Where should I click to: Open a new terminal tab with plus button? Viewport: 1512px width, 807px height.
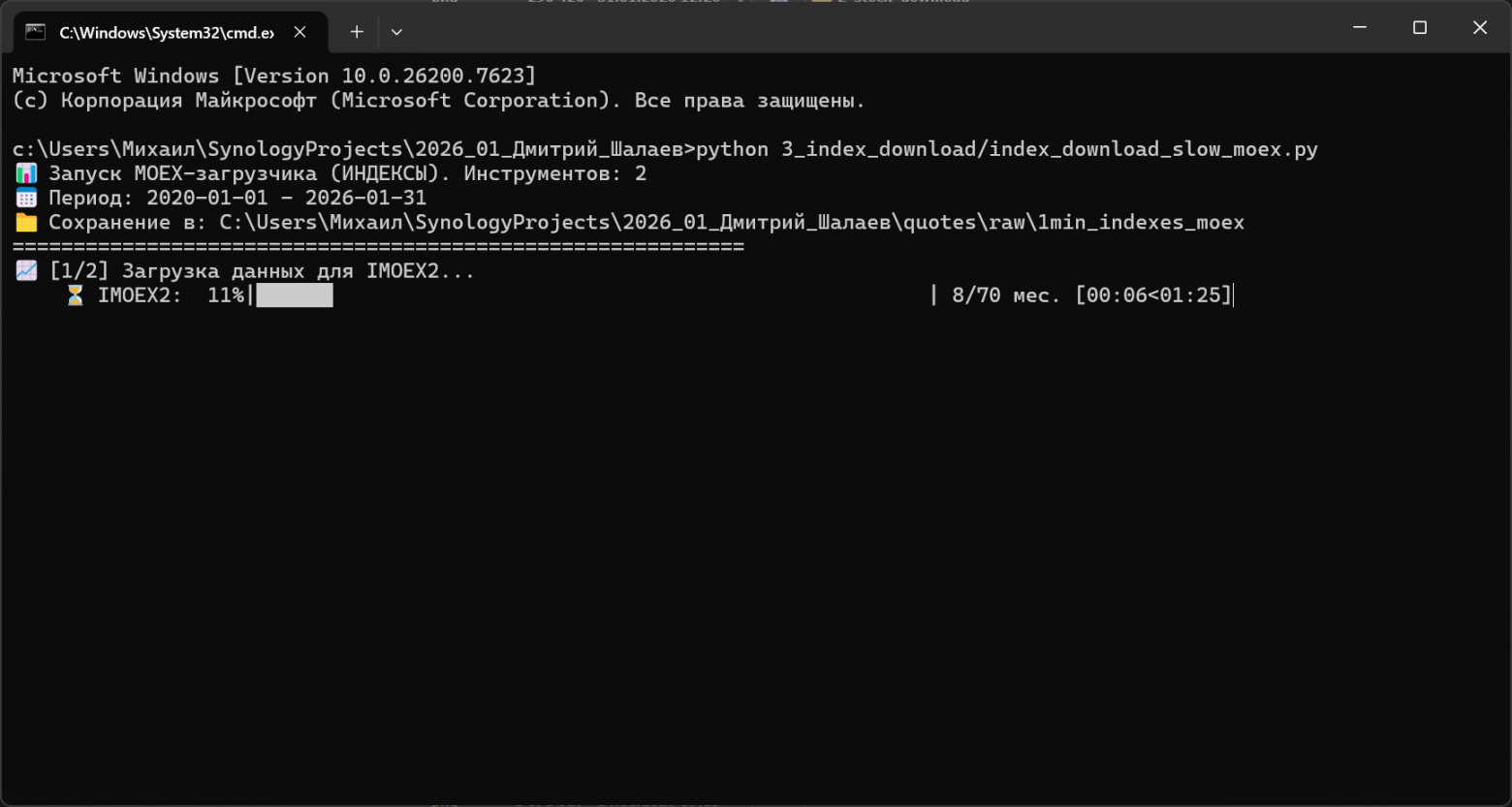[357, 32]
